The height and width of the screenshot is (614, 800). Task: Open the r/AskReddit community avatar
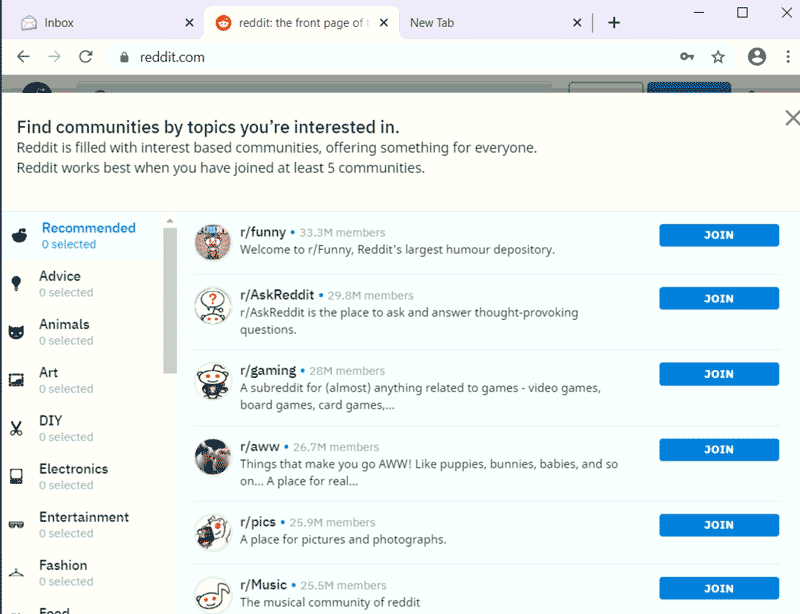213,305
